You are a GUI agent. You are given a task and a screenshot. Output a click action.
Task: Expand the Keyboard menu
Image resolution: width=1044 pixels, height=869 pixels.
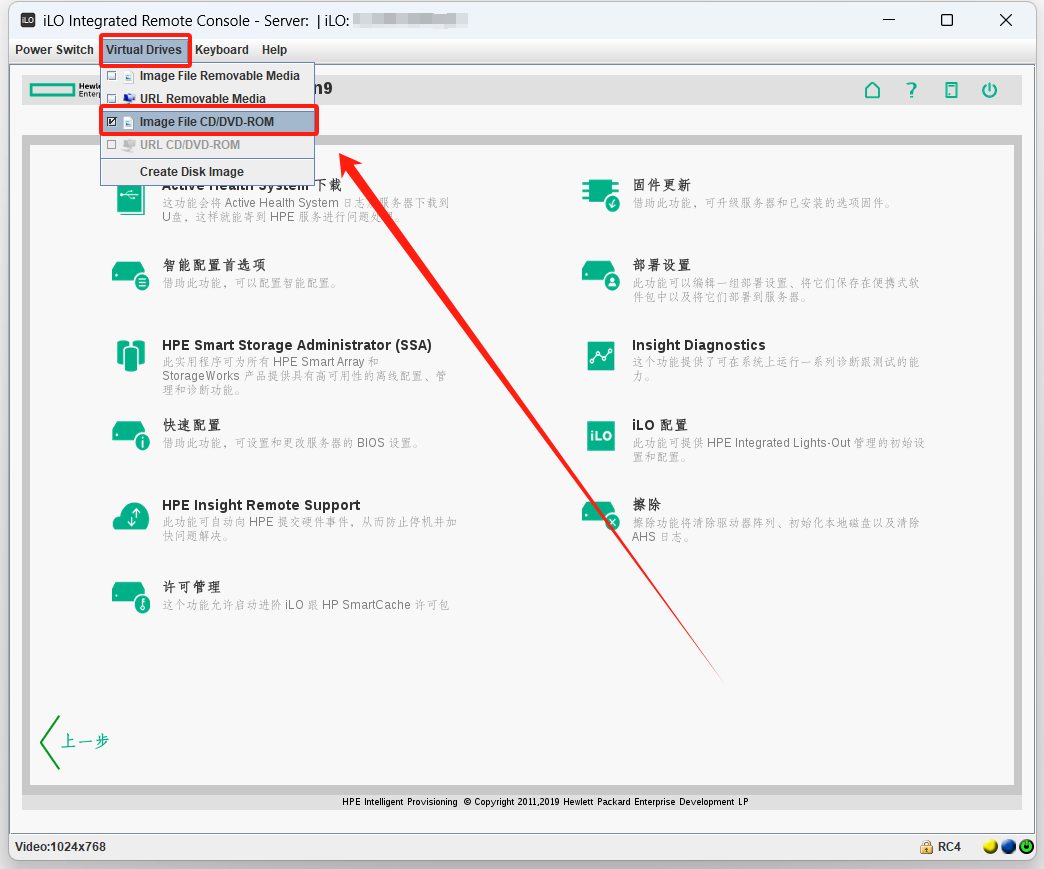(x=221, y=50)
